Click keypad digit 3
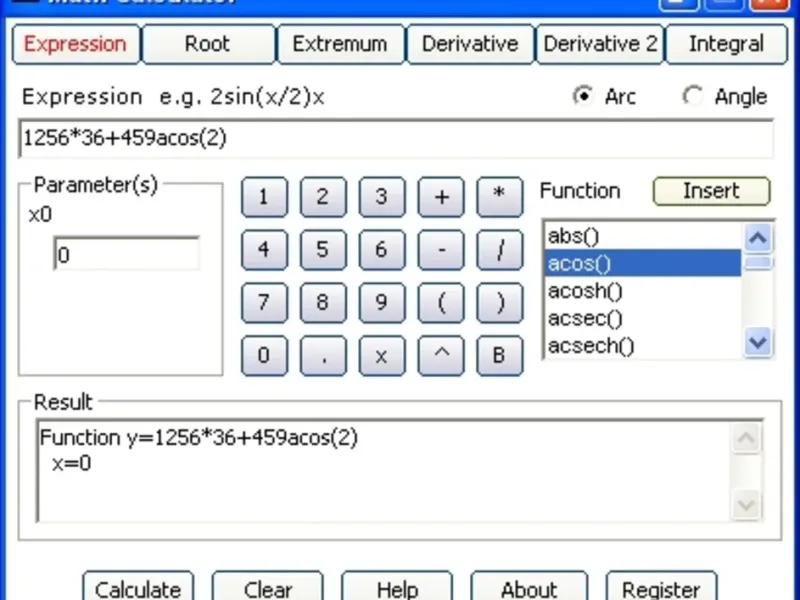This screenshot has width=800, height=600. pyautogui.click(x=382, y=197)
